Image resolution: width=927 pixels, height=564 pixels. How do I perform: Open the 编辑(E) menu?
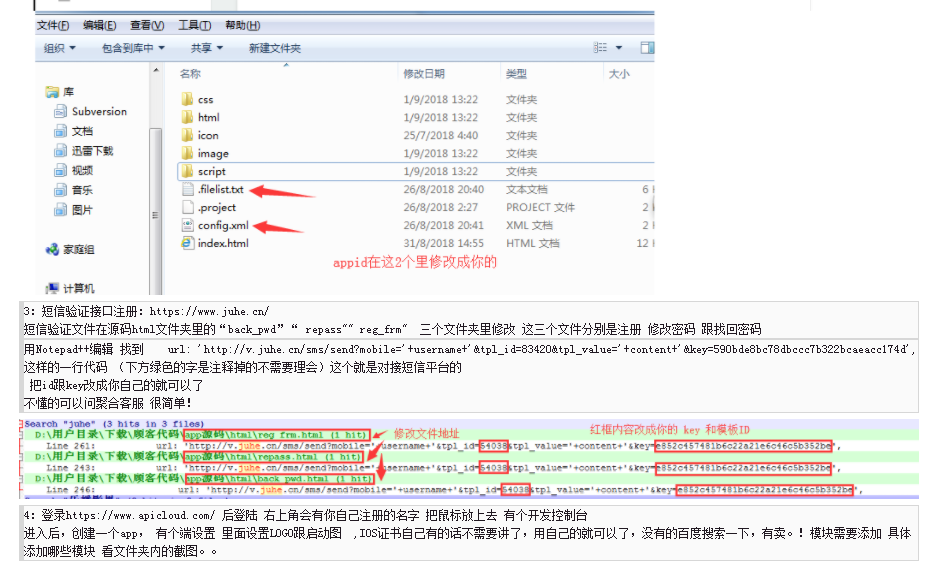(99, 25)
